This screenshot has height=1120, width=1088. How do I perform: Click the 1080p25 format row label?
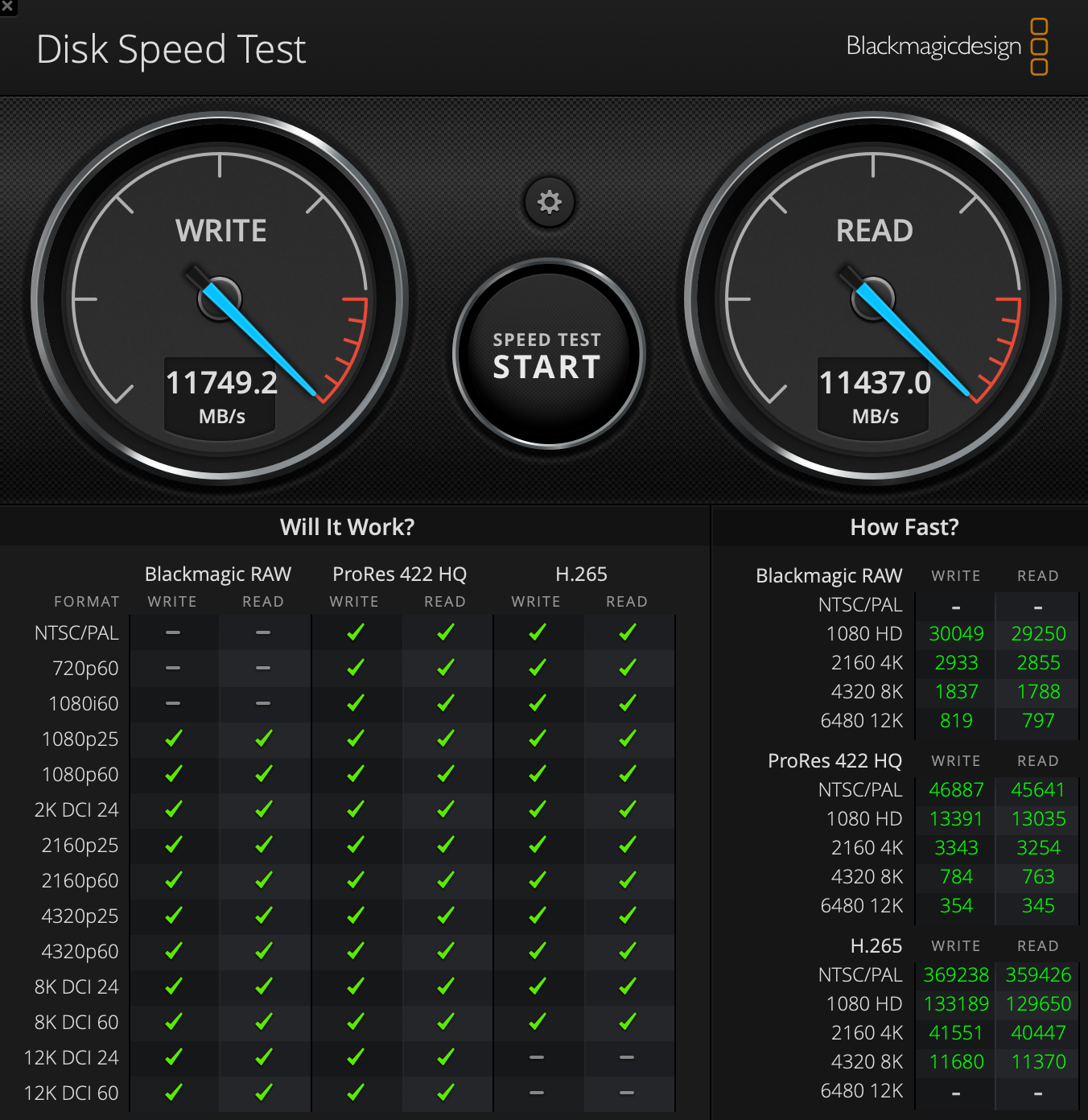coord(80,739)
